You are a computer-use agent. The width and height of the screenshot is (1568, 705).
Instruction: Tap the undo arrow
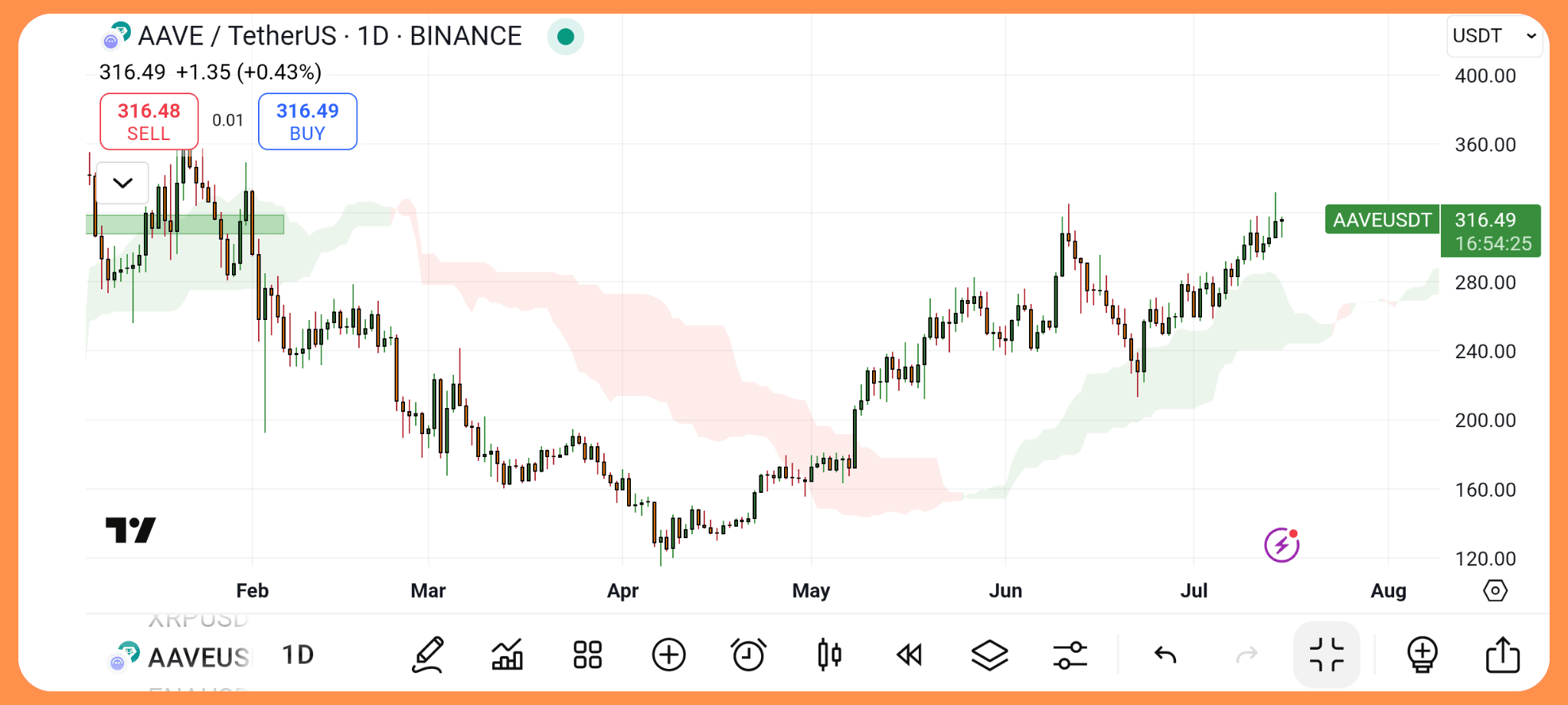coord(1165,655)
